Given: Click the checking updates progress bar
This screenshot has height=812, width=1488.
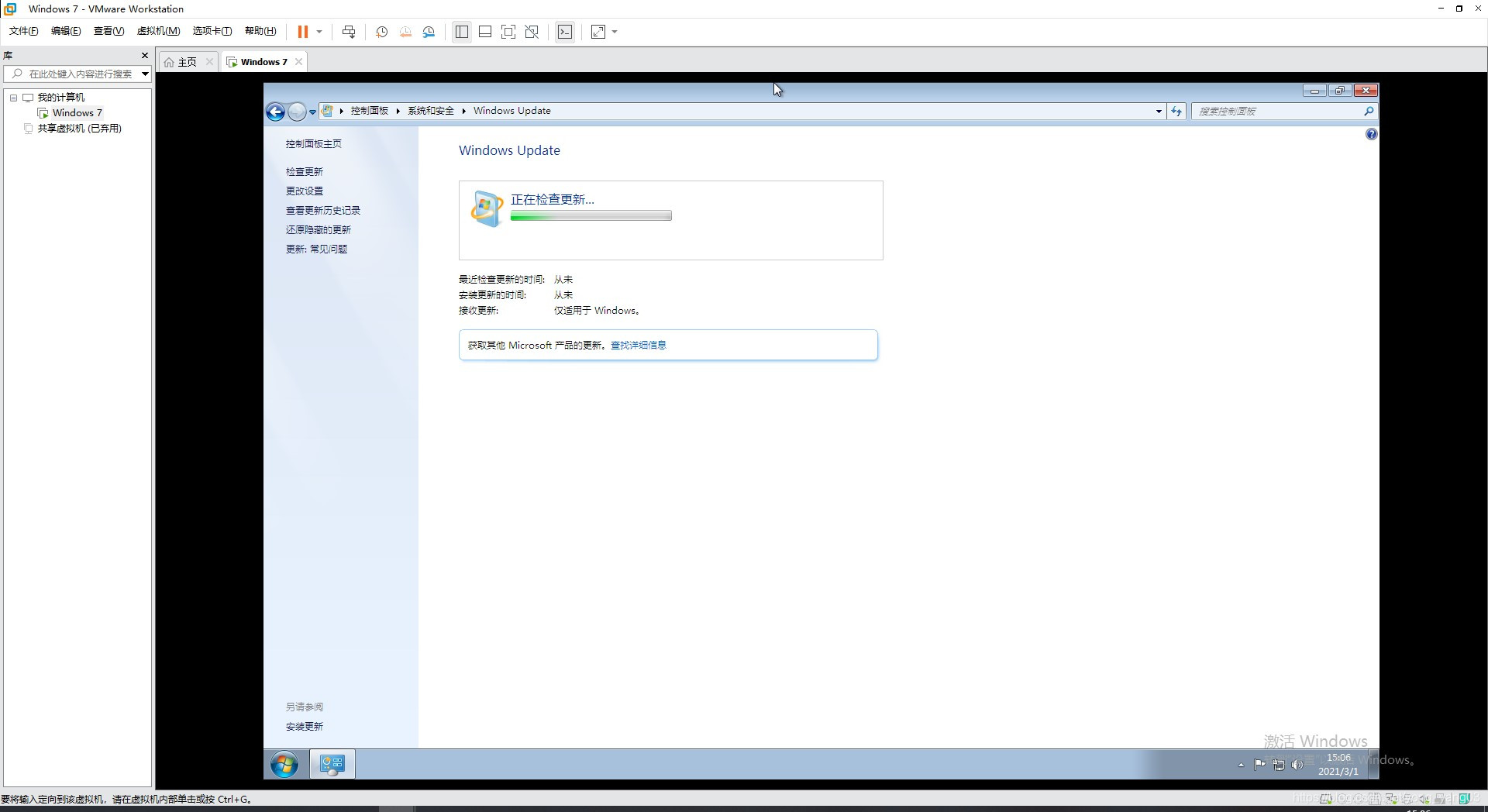Looking at the screenshot, I should [x=591, y=216].
